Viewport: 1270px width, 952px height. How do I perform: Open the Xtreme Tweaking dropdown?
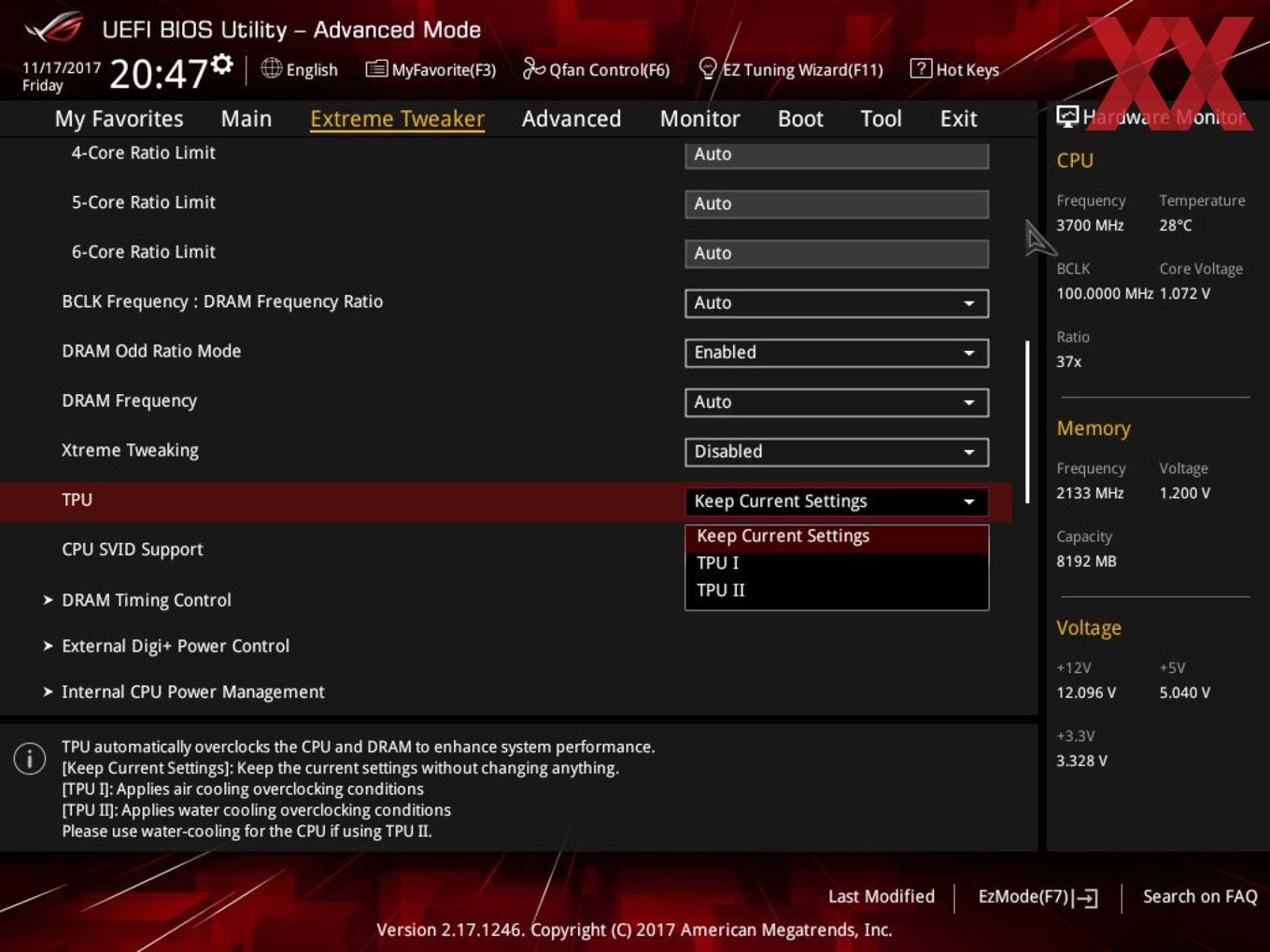tap(837, 452)
